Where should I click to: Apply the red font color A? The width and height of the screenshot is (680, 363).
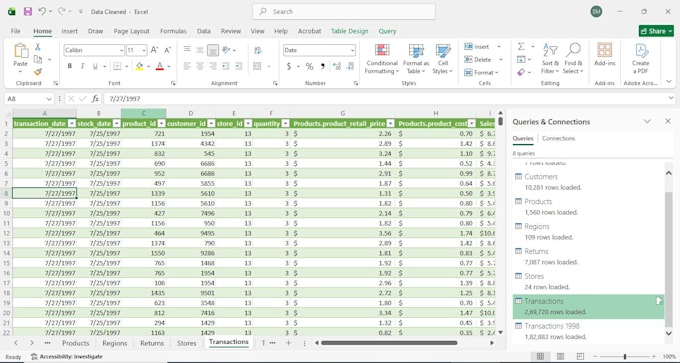coord(160,66)
